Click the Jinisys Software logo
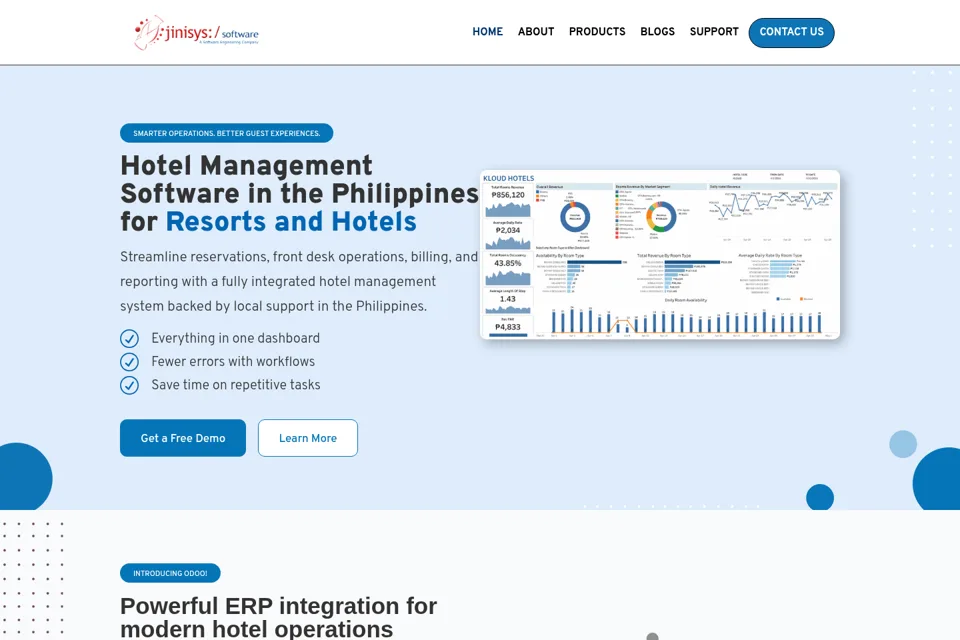 click(197, 32)
